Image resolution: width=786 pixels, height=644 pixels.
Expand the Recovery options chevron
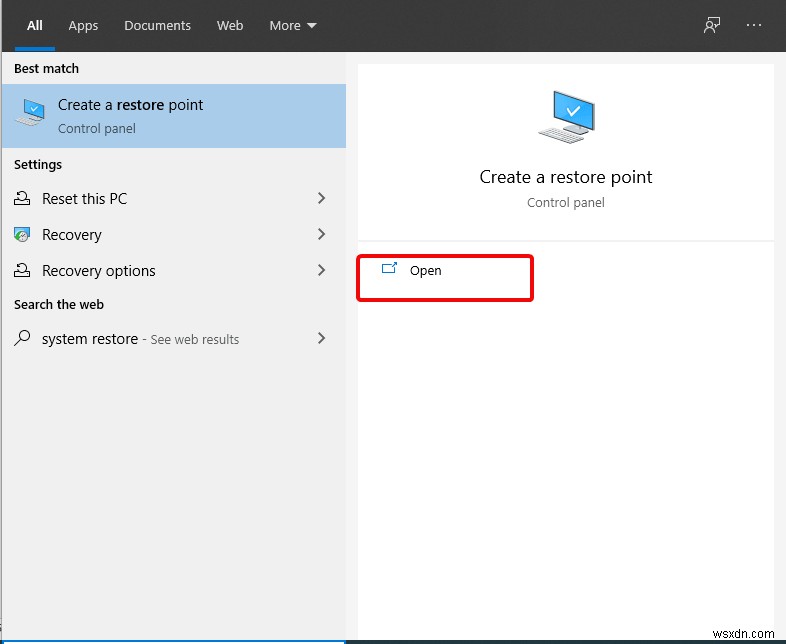pos(321,270)
